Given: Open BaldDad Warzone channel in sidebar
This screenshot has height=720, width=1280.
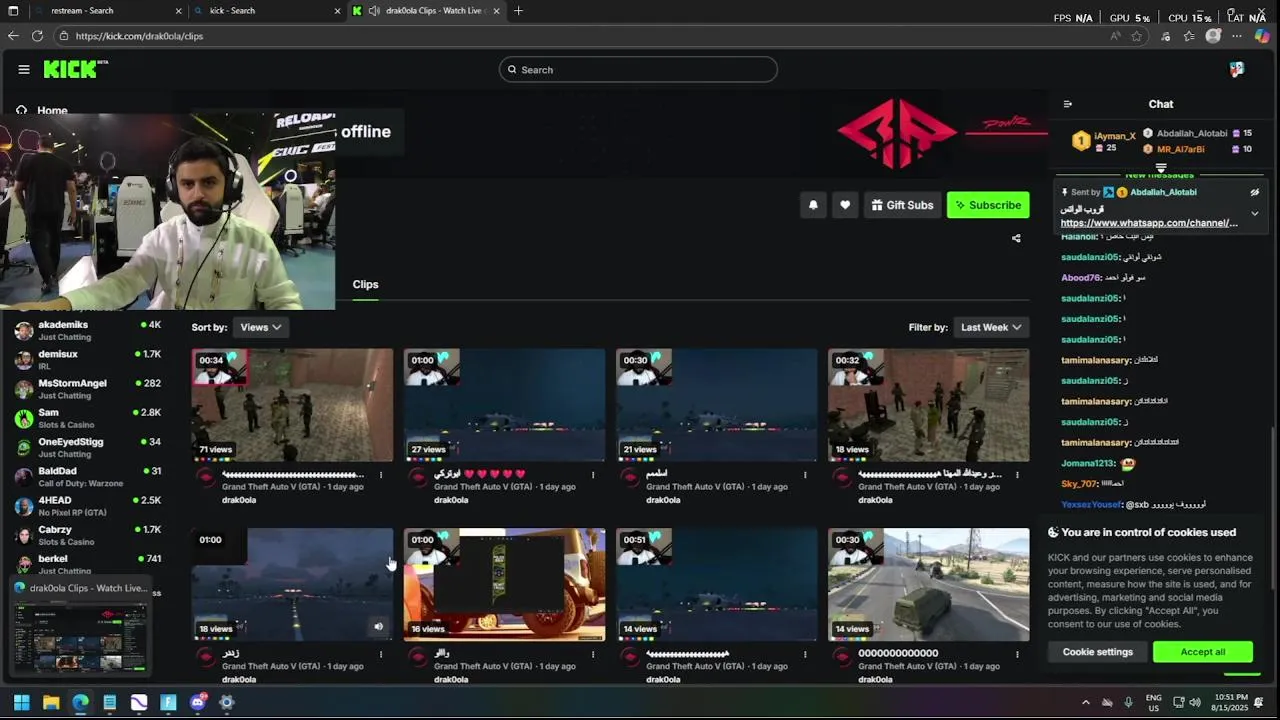Looking at the screenshot, I should (x=88, y=477).
